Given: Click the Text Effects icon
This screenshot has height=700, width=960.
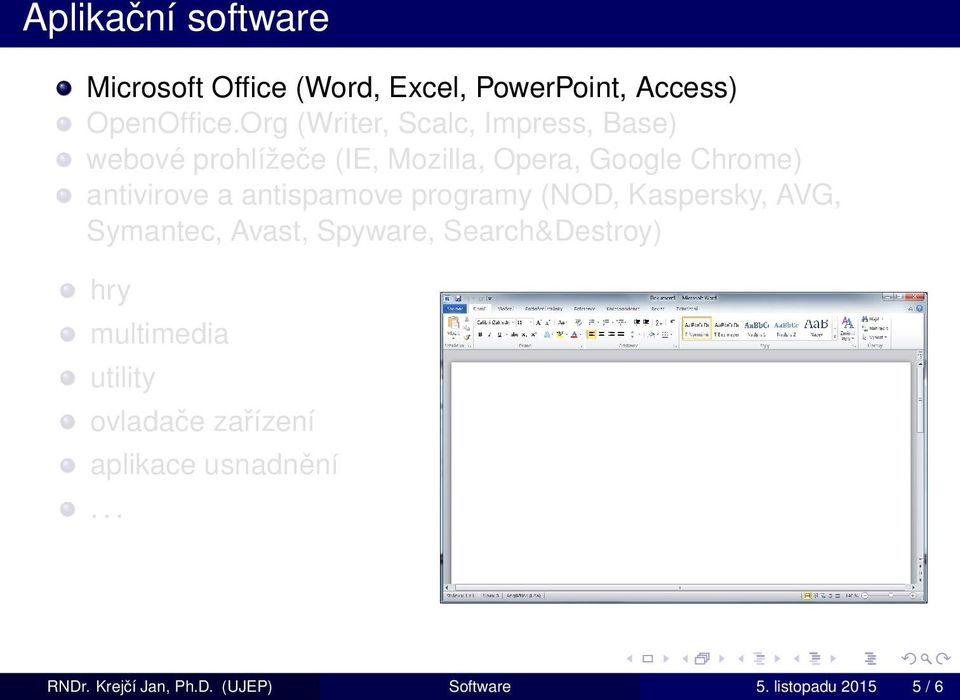Looking at the screenshot, I should pos(547,334).
